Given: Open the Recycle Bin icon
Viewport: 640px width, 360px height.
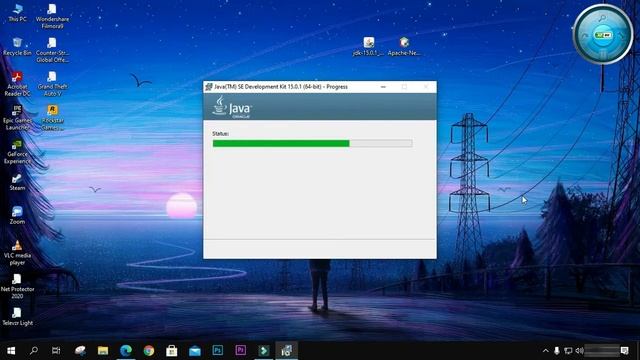Looking at the screenshot, I should click(17, 47).
